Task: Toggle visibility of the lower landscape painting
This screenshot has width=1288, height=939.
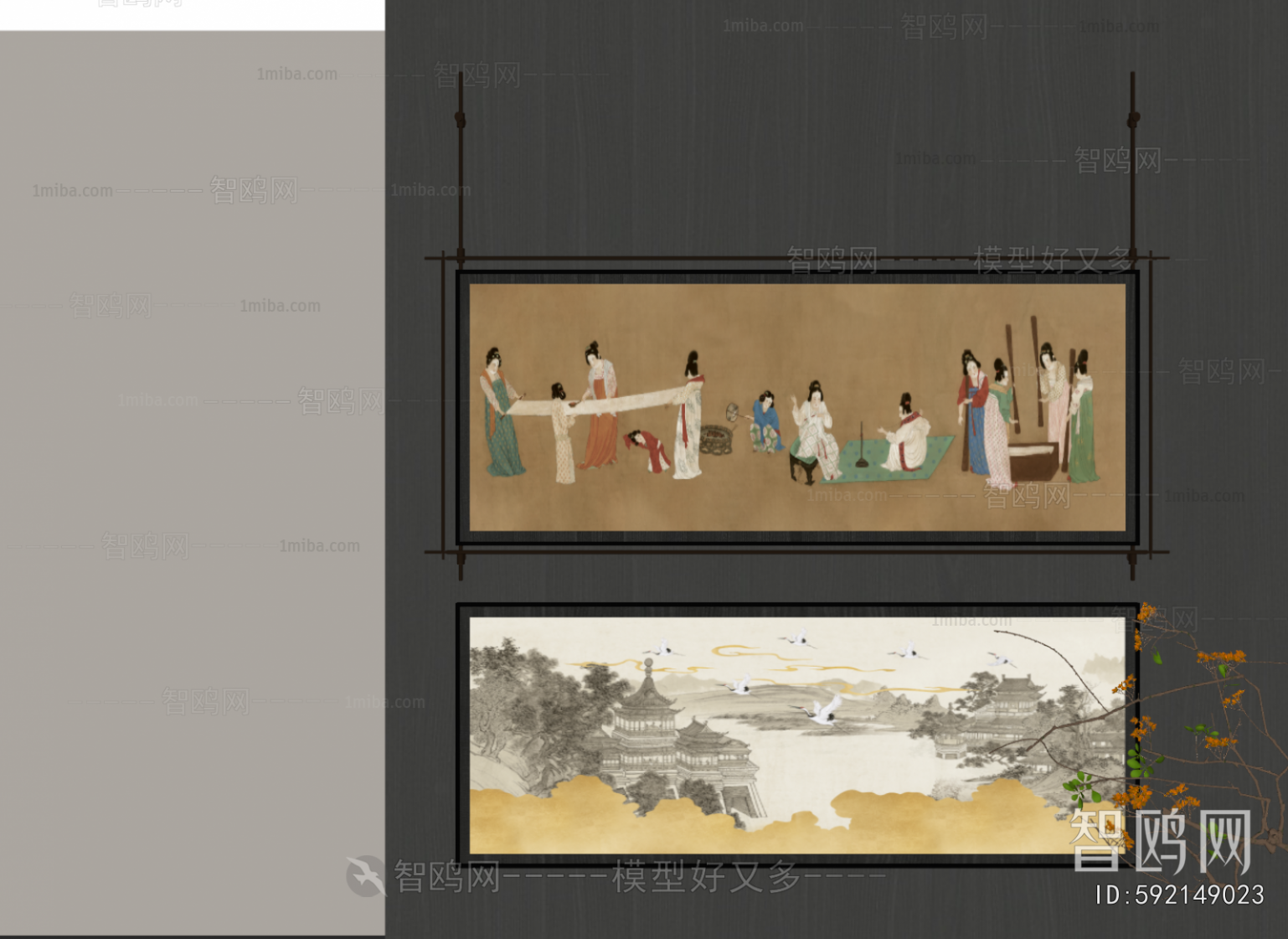Action: click(796, 733)
